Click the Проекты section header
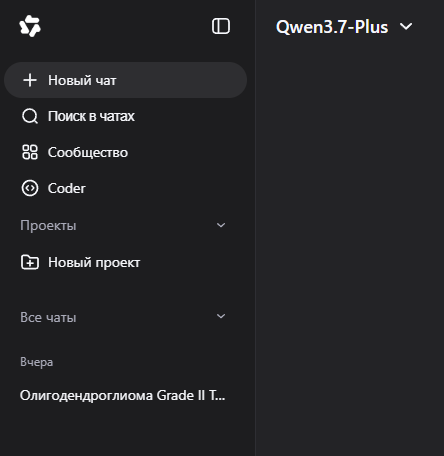 tap(48, 226)
